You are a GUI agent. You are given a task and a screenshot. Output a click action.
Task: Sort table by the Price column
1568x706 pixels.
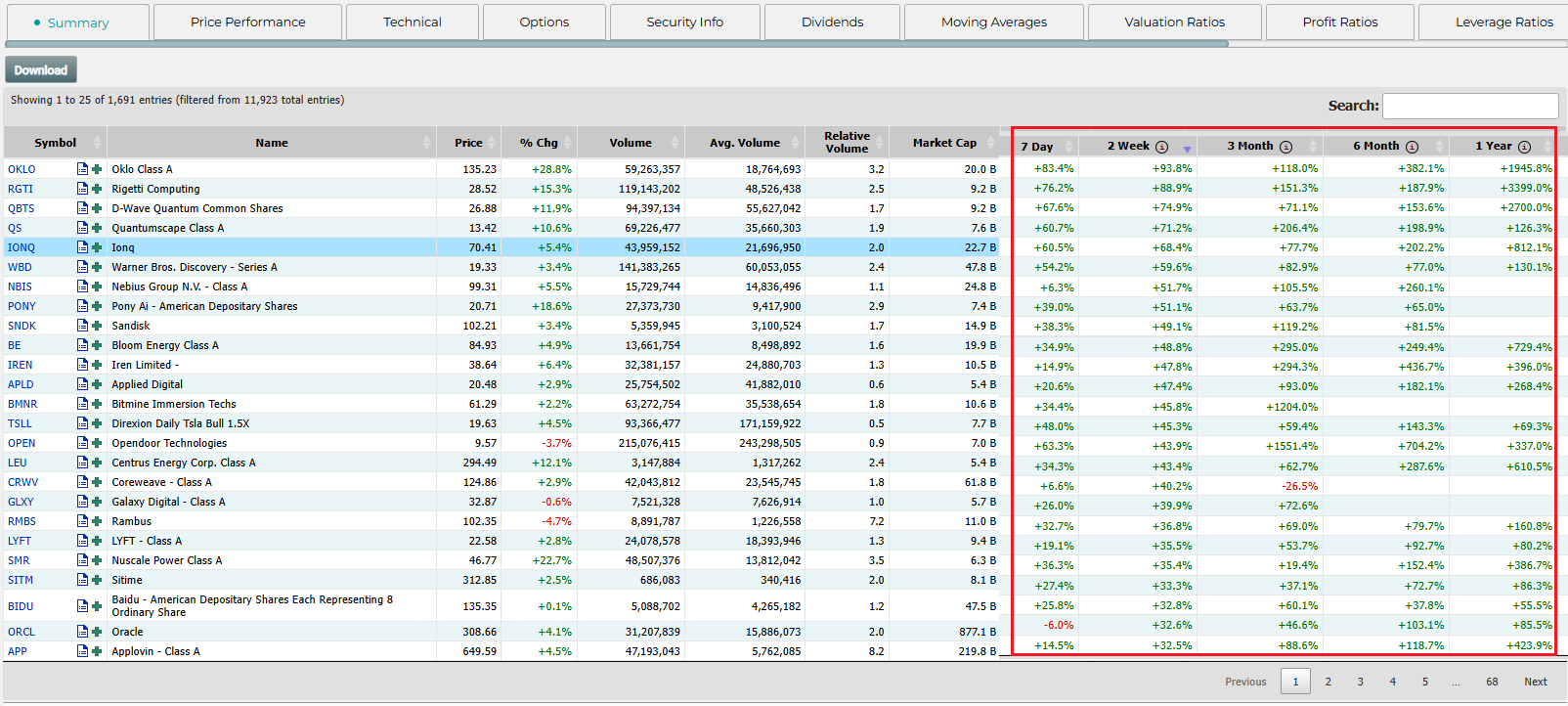tap(468, 143)
